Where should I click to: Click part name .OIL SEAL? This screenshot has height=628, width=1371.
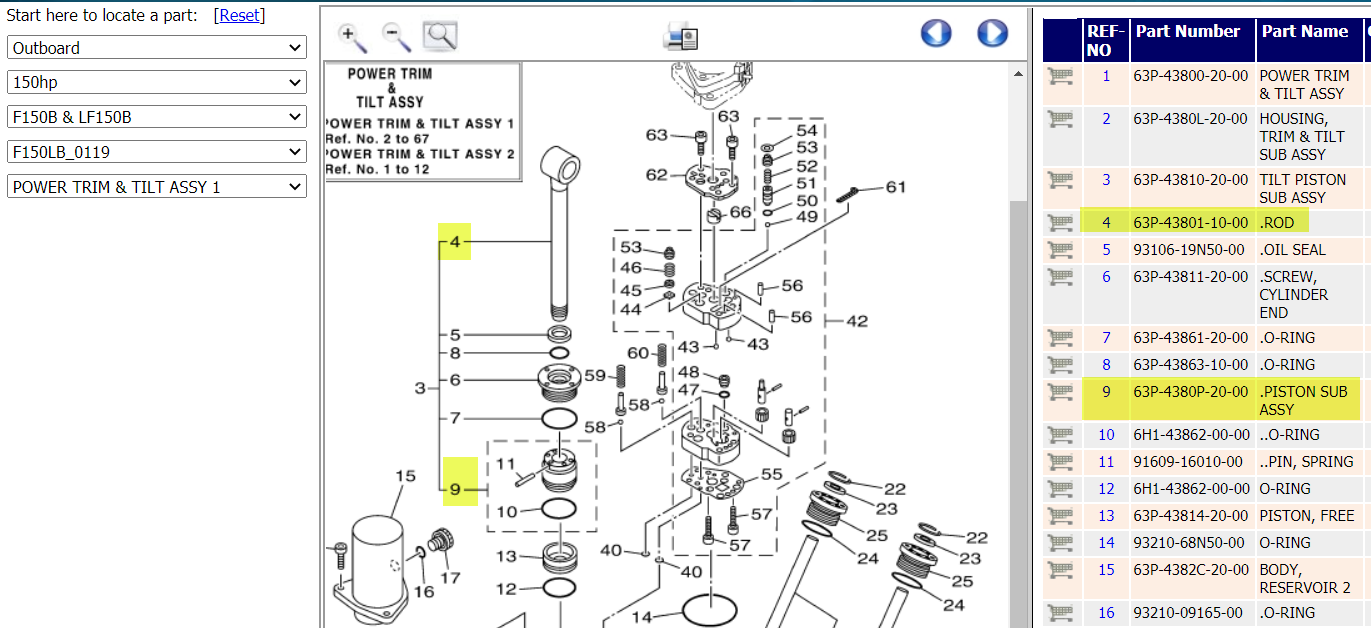tap(1292, 250)
